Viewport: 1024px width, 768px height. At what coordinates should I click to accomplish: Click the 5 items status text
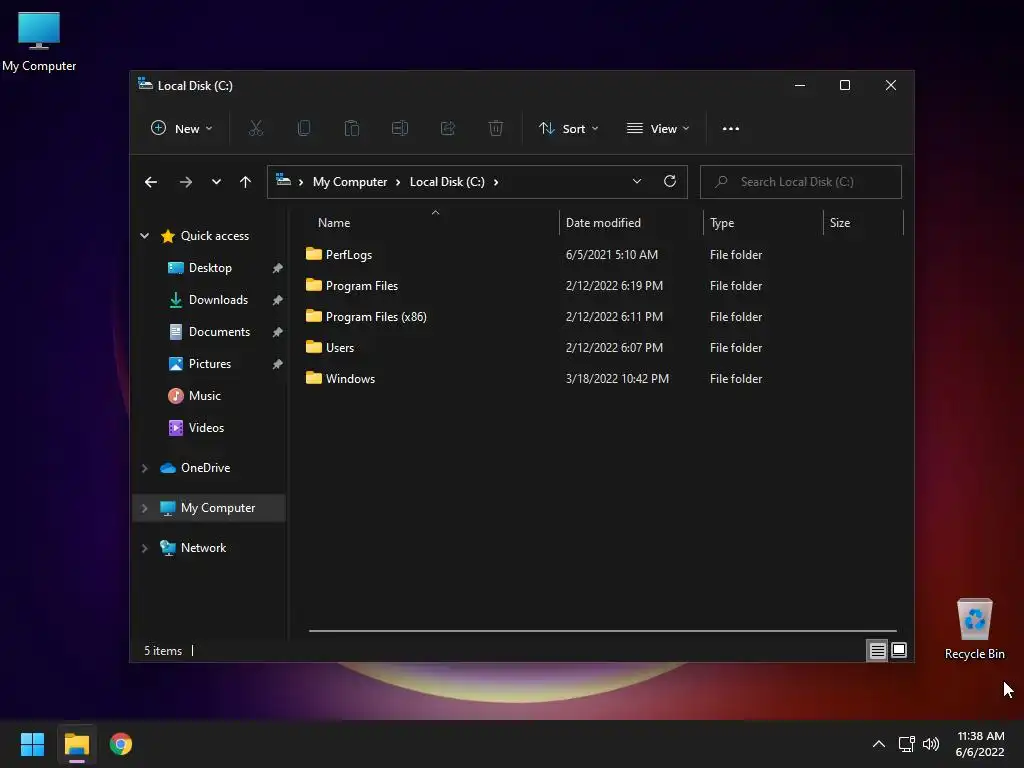pos(163,651)
